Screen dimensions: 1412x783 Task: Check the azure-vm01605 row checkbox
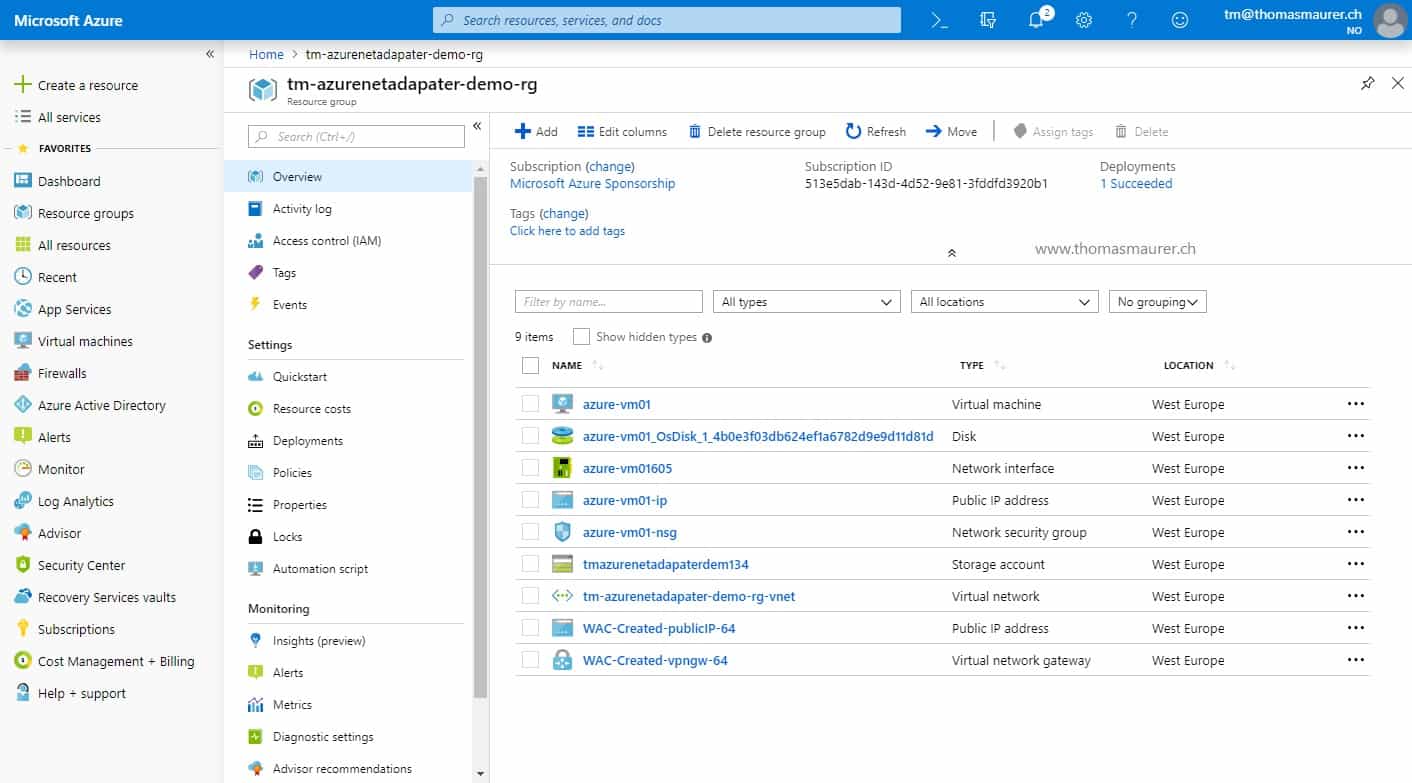(x=531, y=468)
